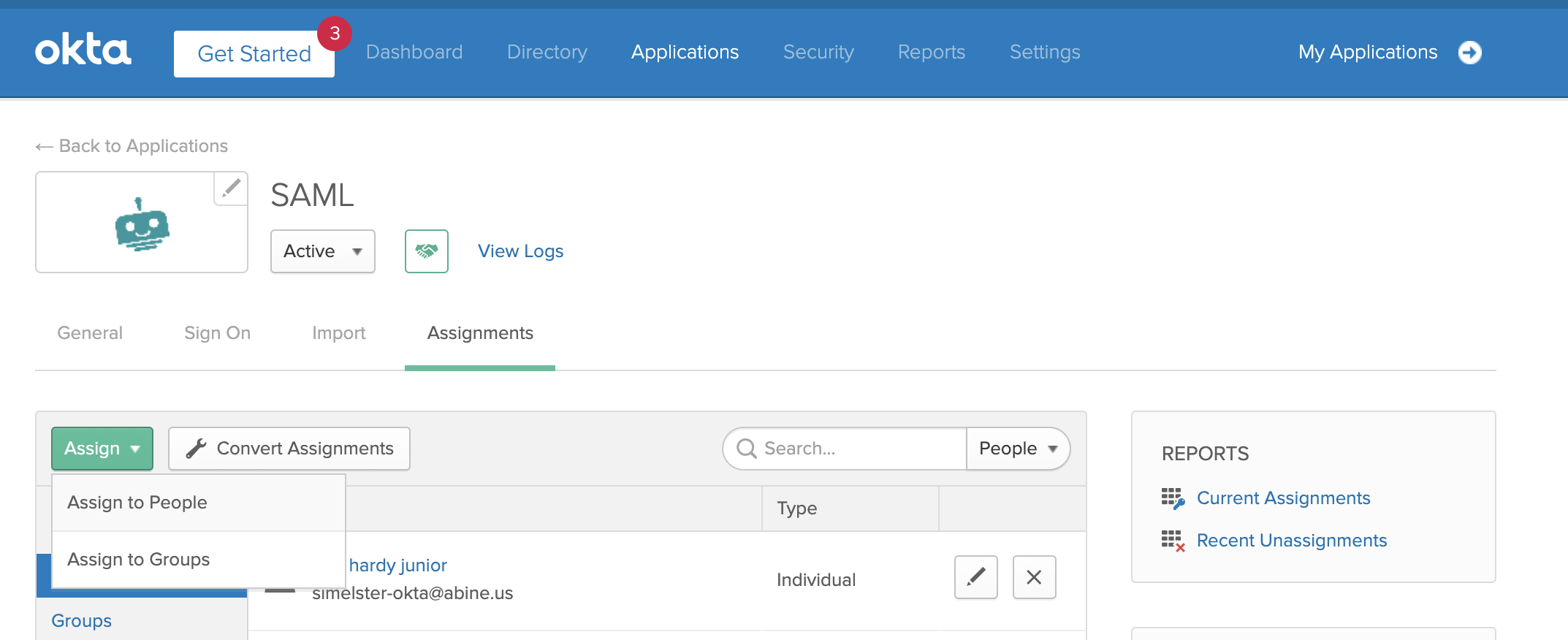Click the arrow icon beside My Applications
Screen dimensions: 1568x640
tap(1470, 52)
